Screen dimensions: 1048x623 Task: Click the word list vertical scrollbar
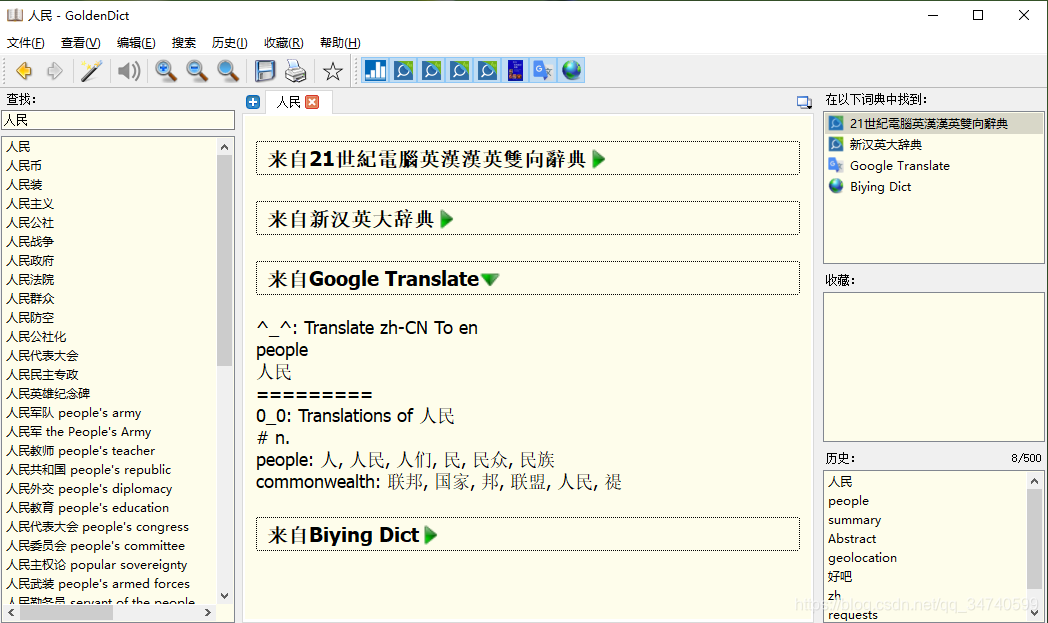225,261
